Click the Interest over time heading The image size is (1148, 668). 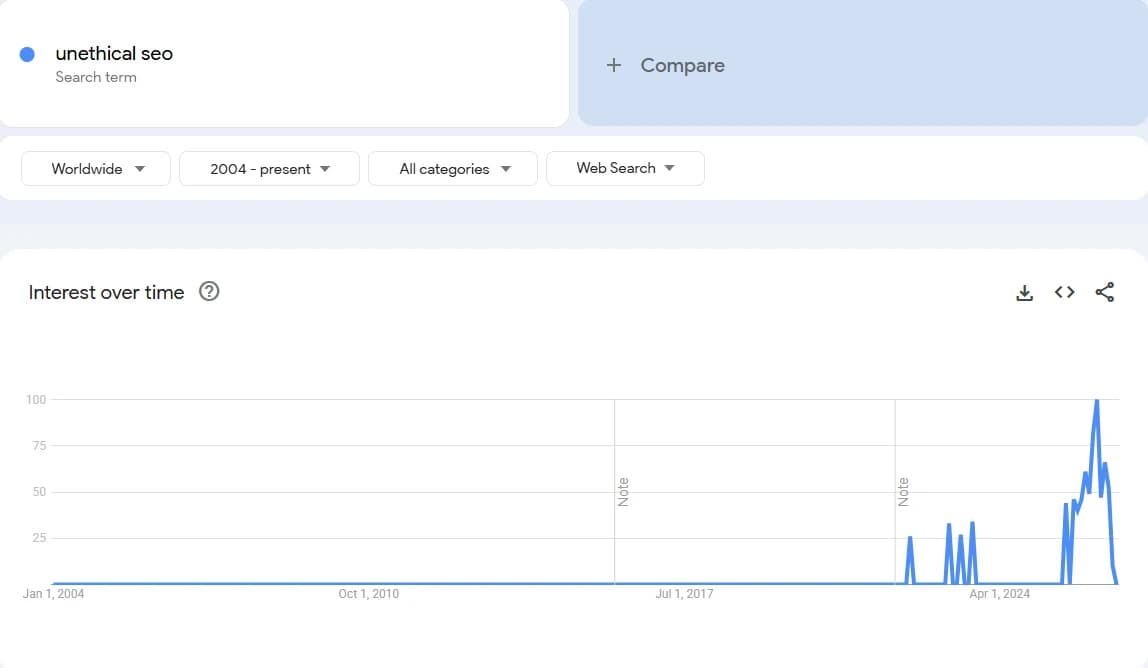tap(106, 292)
